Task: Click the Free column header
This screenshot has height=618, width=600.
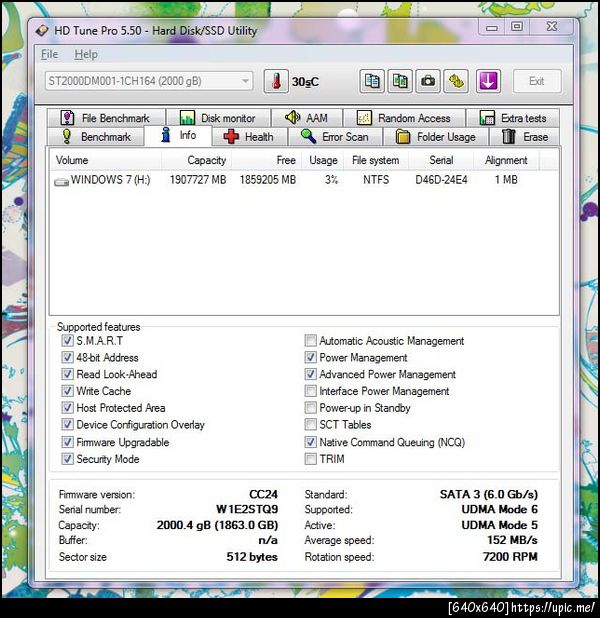Action: tap(266, 160)
